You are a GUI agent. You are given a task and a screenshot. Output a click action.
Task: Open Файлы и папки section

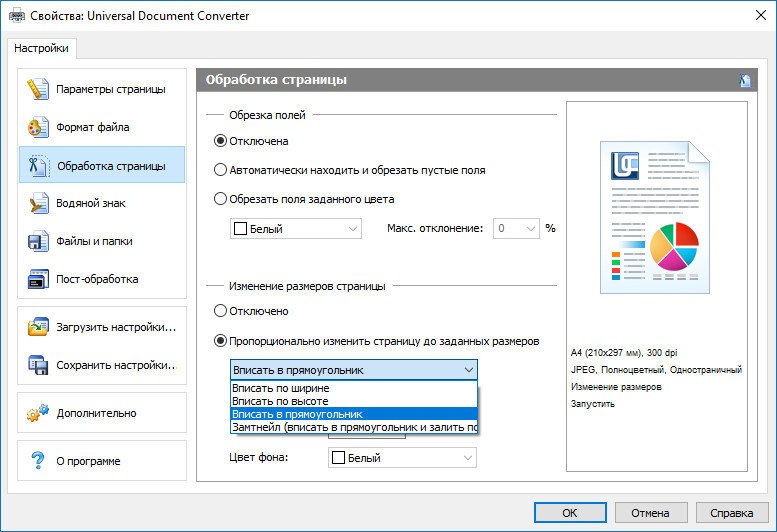pyautogui.click(x=102, y=241)
